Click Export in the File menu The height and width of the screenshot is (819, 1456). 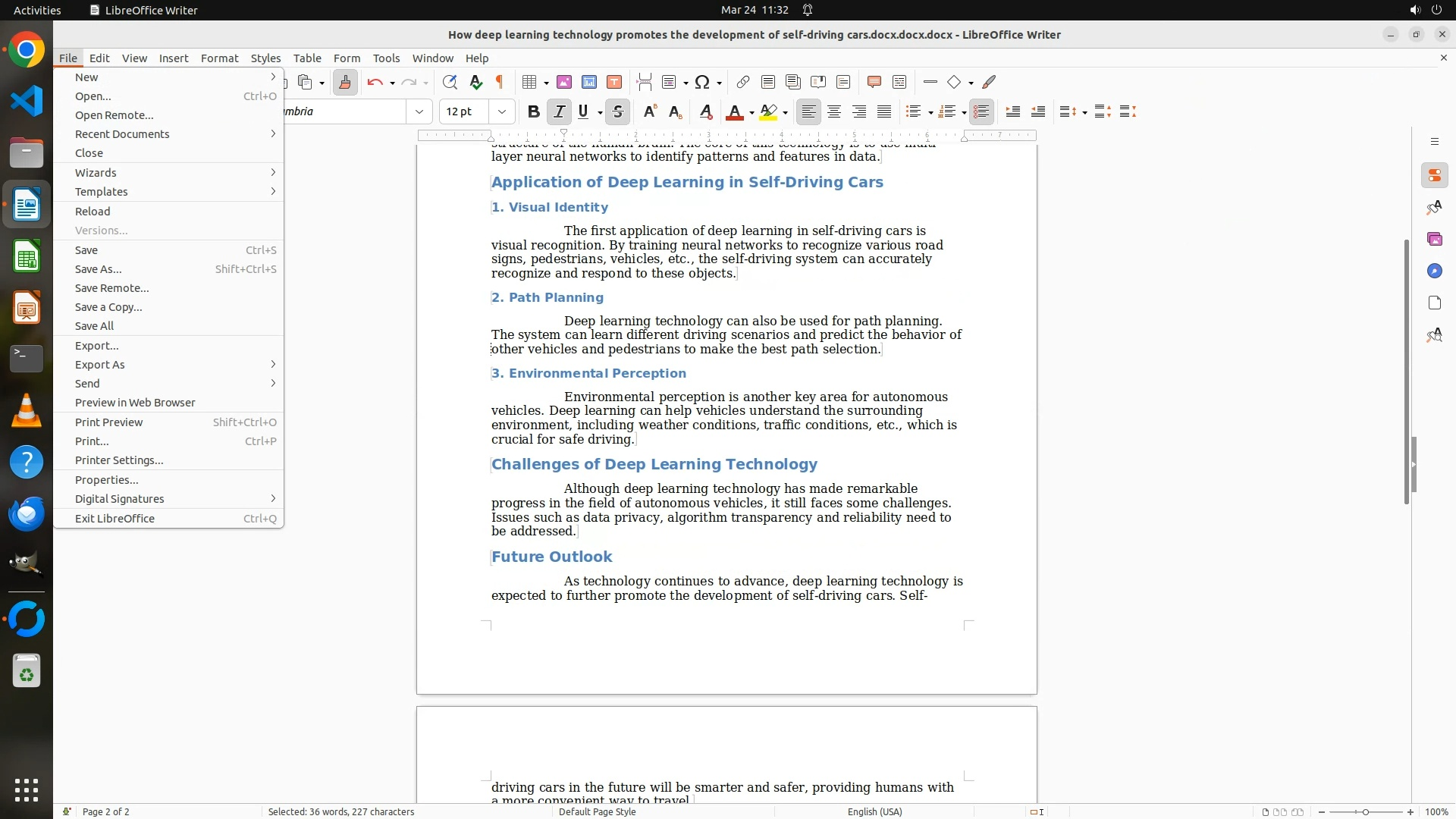pos(97,346)
